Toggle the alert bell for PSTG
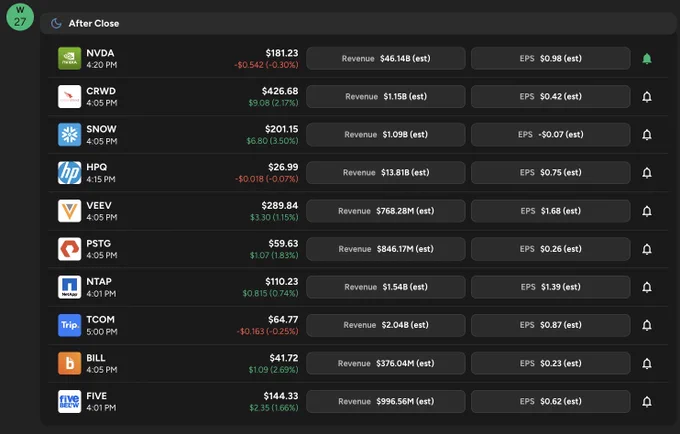This screenshot has height=434, width=680. [x=647, y=249]
